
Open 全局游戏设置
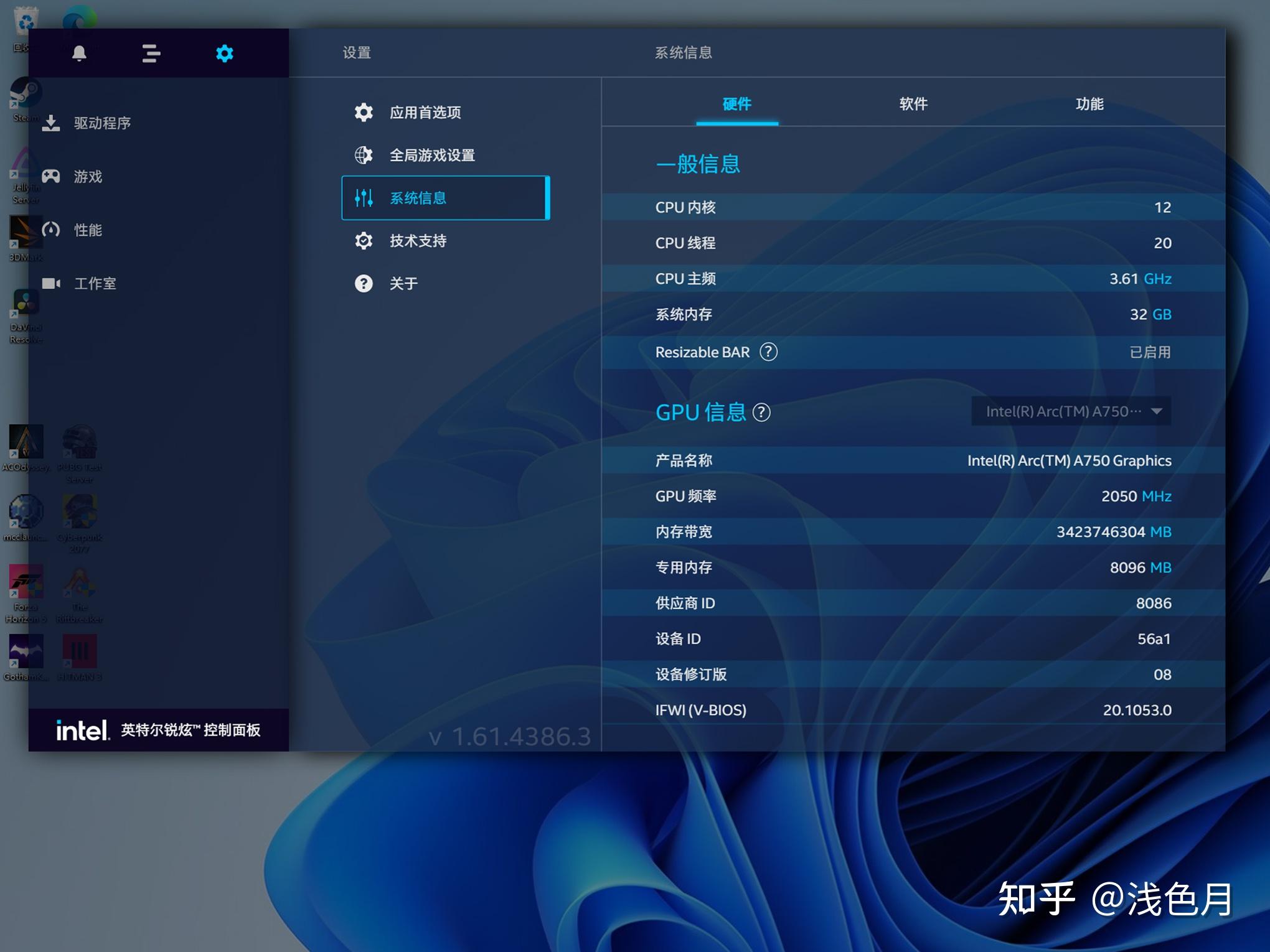432,156
